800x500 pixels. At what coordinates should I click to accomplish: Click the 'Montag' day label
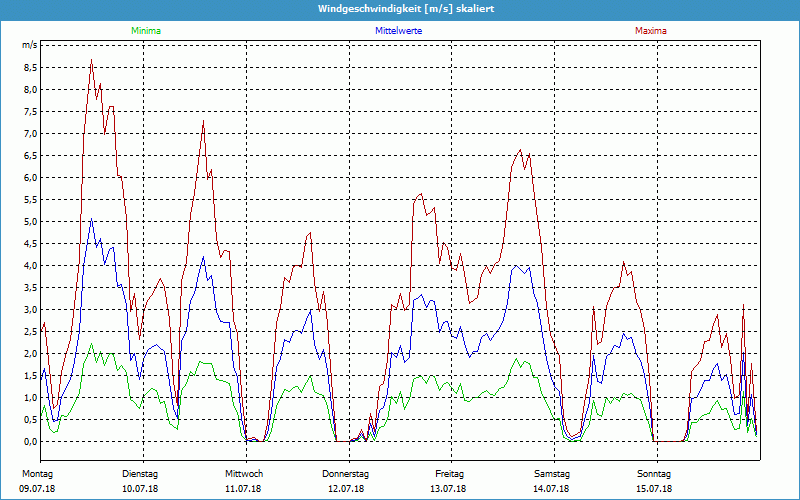click(37, 474)
